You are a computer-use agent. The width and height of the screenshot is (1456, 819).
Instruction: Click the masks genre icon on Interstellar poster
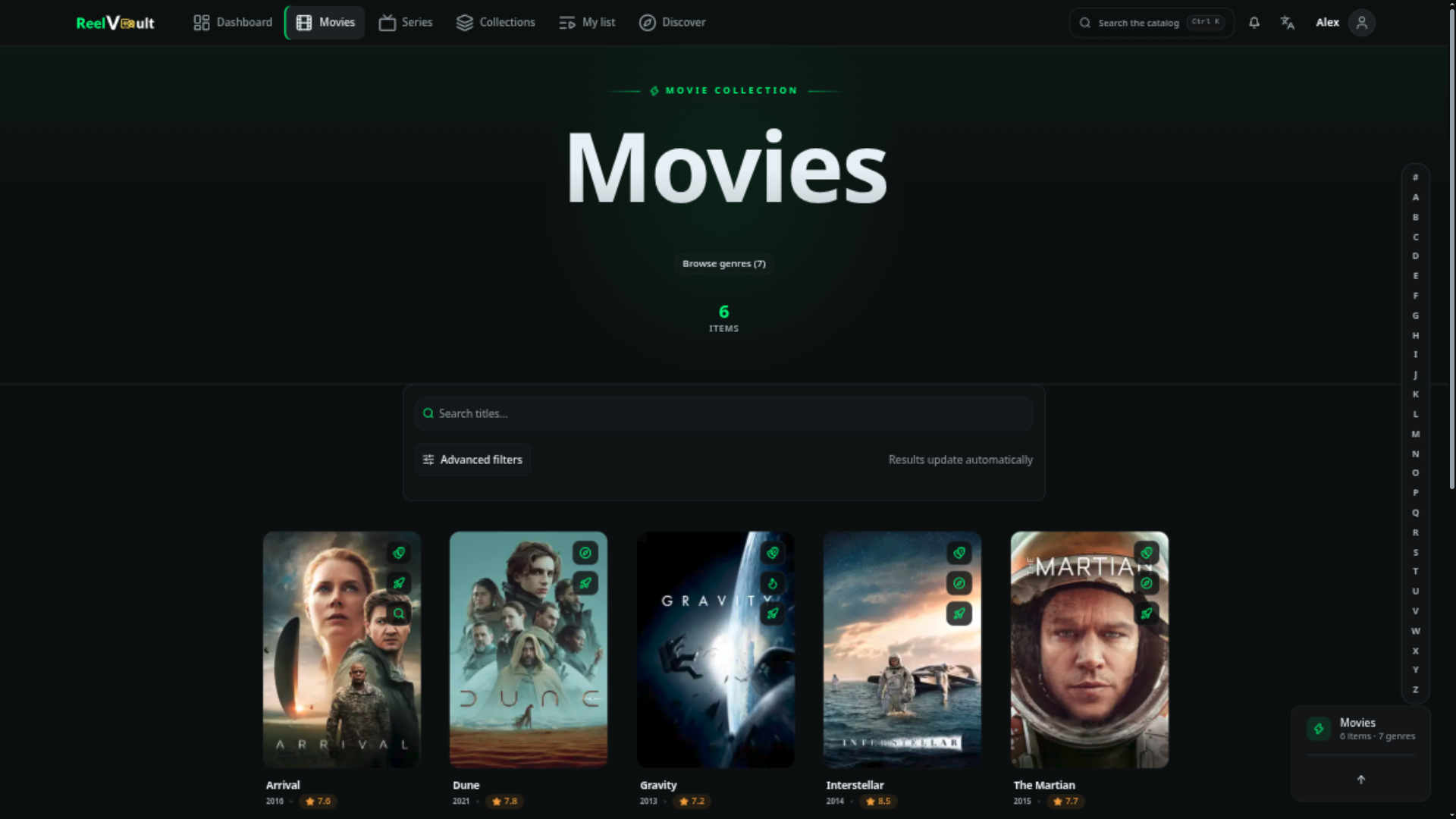coord(959,553)
